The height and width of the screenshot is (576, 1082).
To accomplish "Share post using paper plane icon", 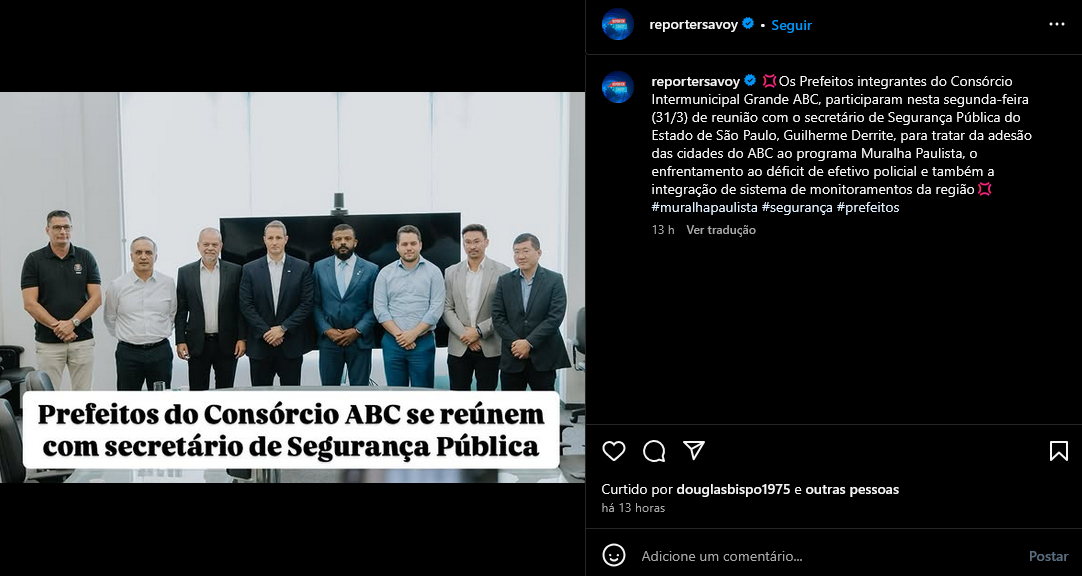I will click(694, 450).
